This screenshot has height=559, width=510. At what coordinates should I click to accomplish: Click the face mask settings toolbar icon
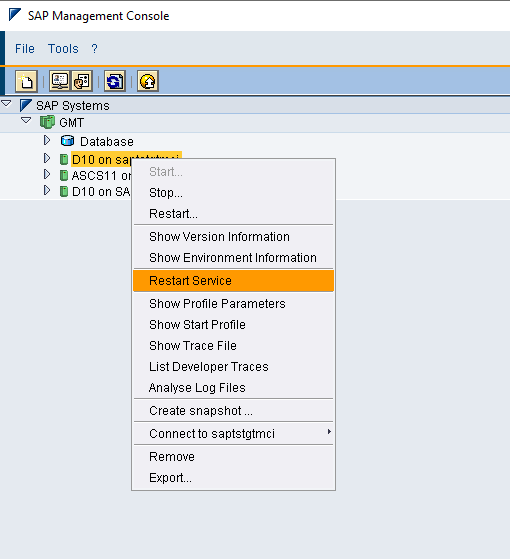(82, 81)
